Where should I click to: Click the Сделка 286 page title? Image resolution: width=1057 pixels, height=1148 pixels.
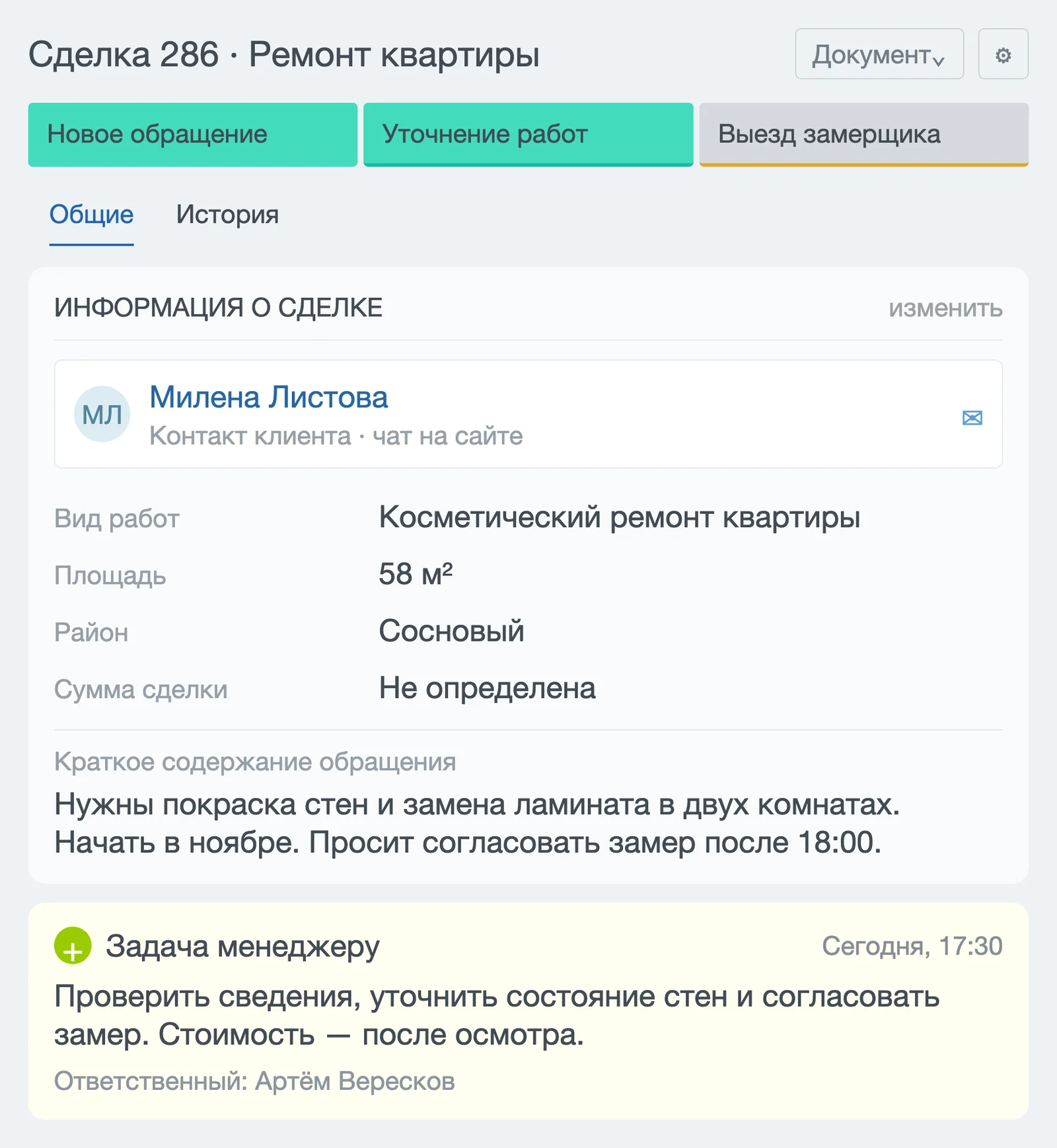point(283,54)
